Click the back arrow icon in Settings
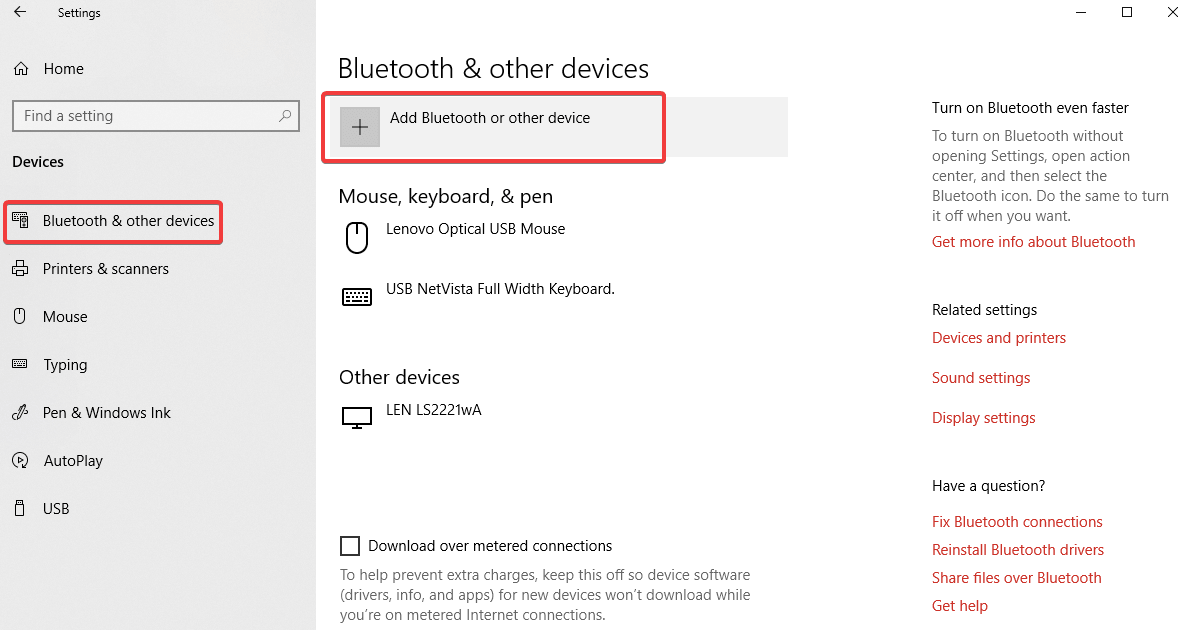Screen dimensions: 1191x630 pos(20,12)
